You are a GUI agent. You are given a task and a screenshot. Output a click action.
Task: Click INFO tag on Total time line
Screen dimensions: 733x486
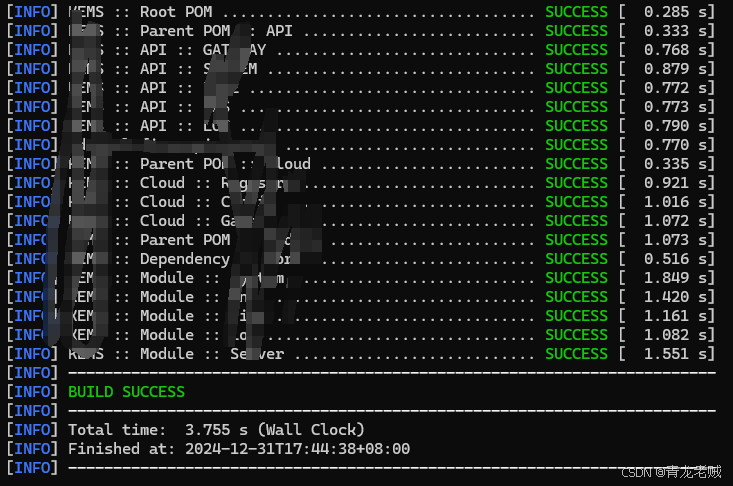coord(31,430)
